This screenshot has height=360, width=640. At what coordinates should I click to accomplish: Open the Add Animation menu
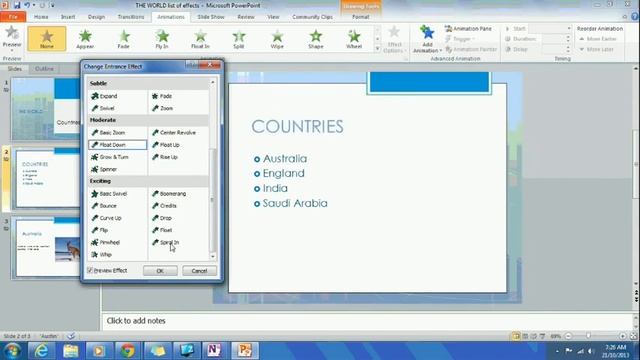click(427, 40)
